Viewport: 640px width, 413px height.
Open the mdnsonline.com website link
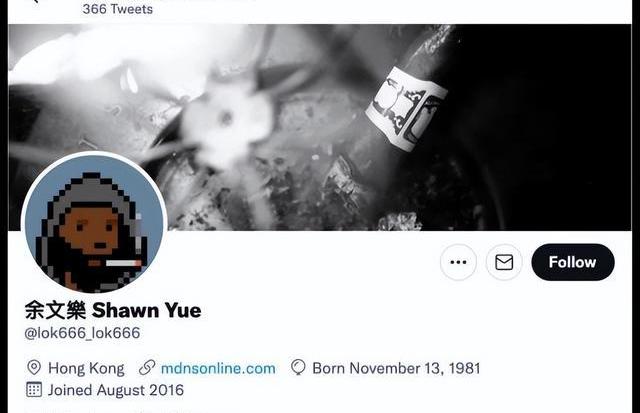pos(218,368)
